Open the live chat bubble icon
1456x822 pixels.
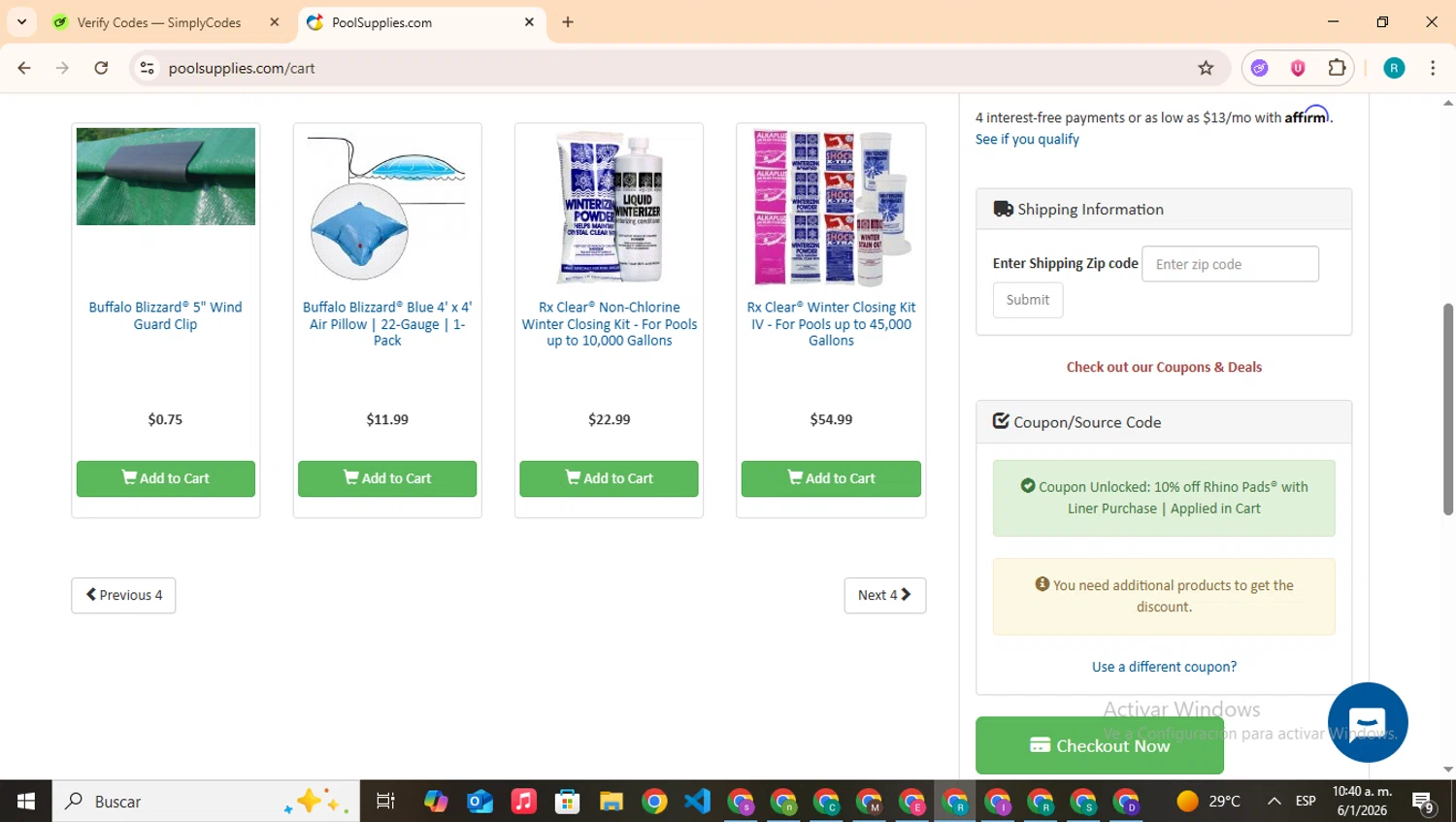pos(1368,722)
